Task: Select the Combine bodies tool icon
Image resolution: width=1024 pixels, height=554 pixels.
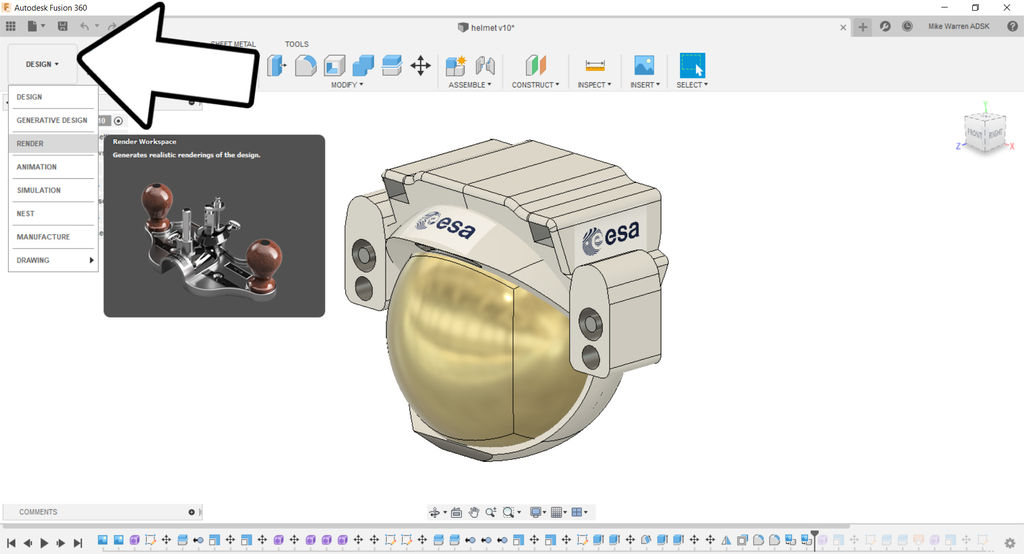Action: 363,65
